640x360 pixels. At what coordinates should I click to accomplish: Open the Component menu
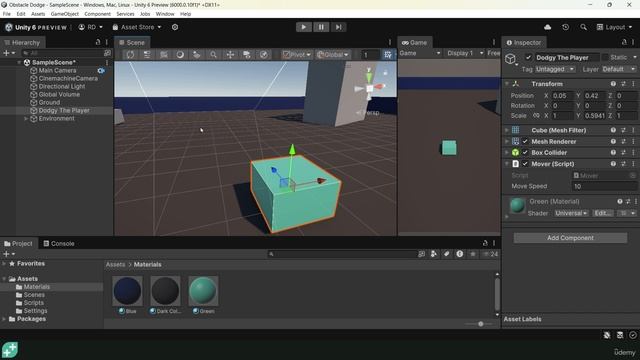(x=98, y=14)
